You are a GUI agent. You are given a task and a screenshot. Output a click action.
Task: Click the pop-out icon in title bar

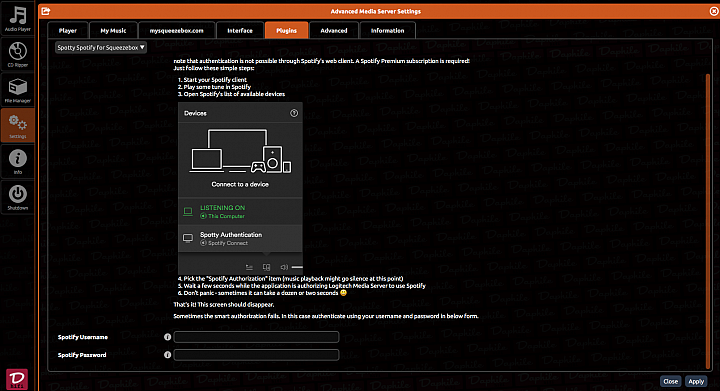point(45,11)
